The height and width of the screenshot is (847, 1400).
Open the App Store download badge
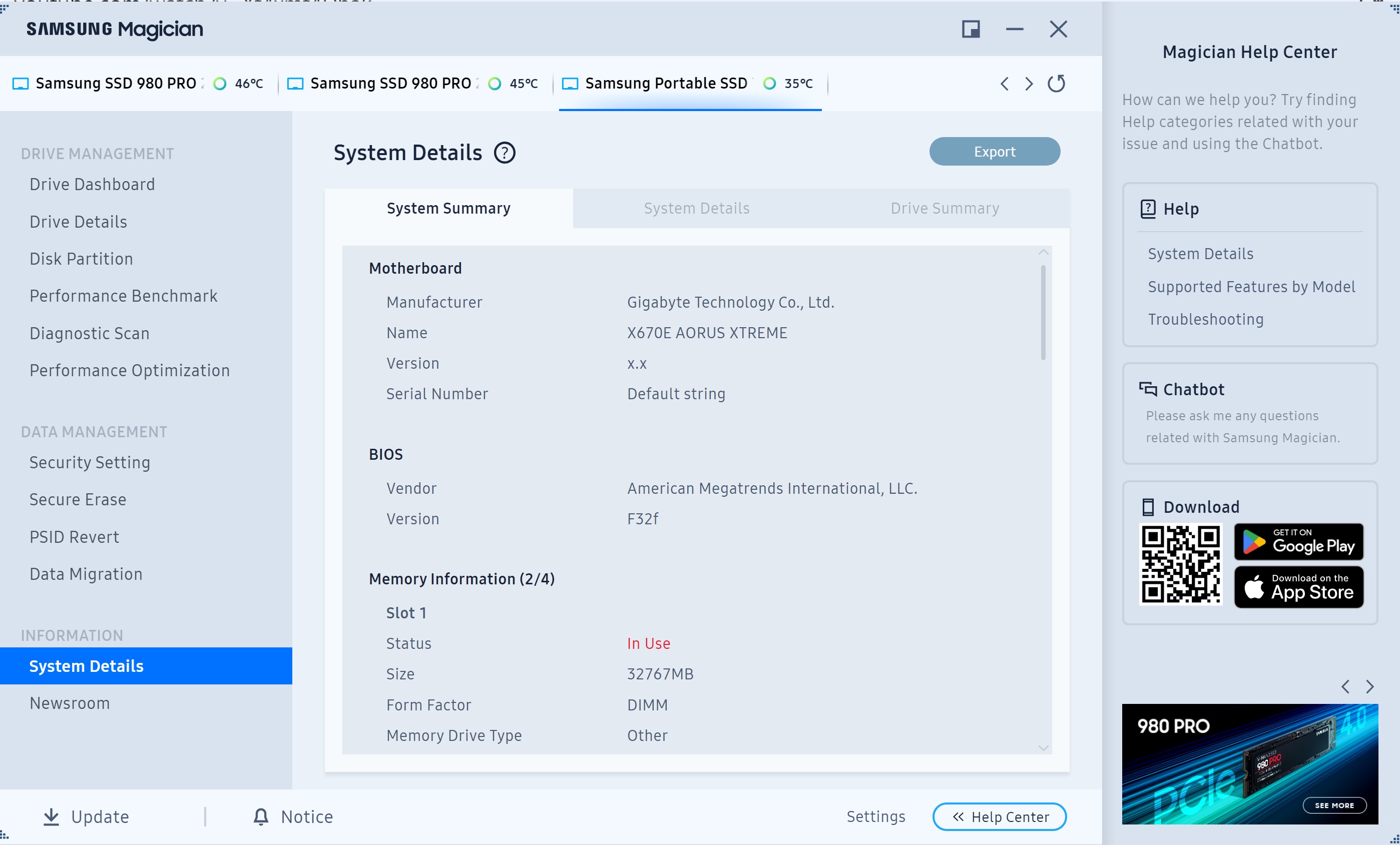point(1298,587)
